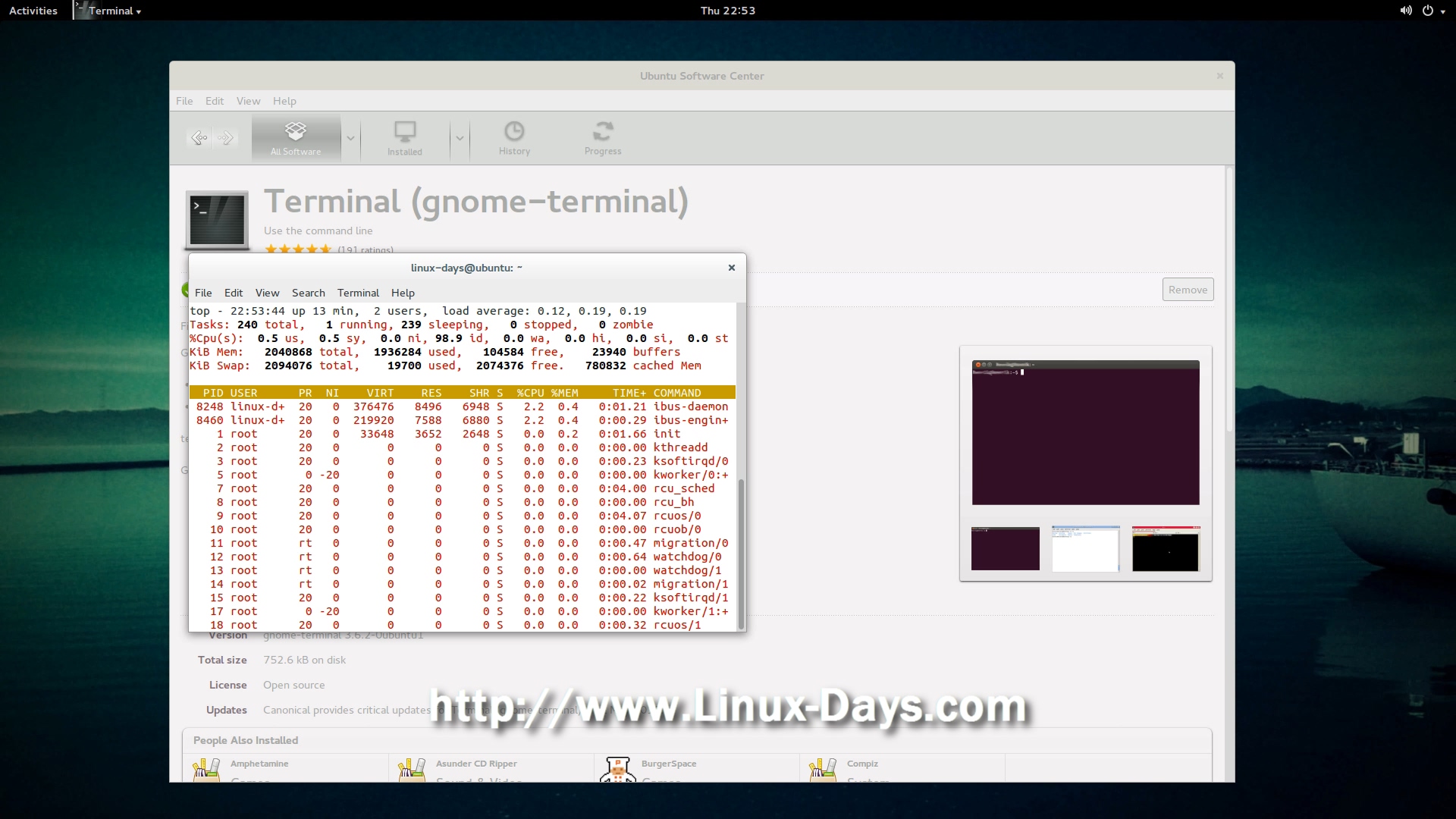Click the Asunder CD Ripper icon

tap(412, 770)
